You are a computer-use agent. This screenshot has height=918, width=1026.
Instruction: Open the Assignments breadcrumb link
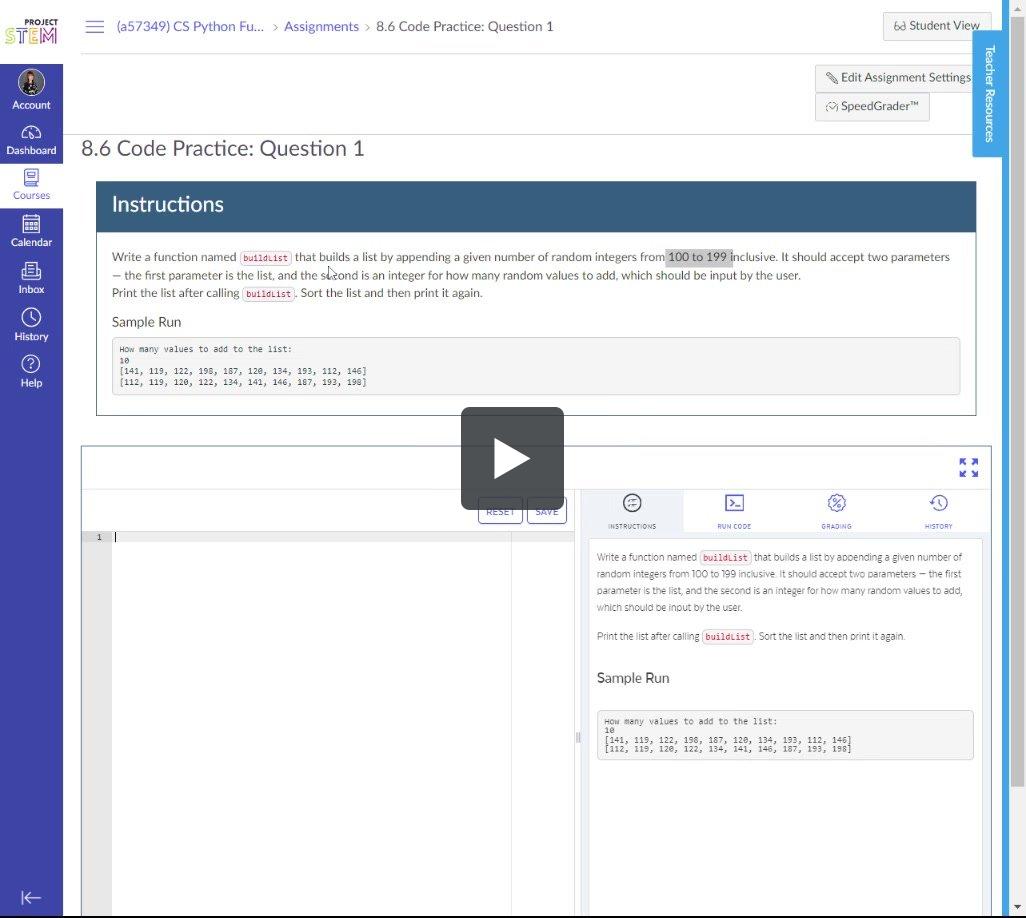tap(321, 27)
